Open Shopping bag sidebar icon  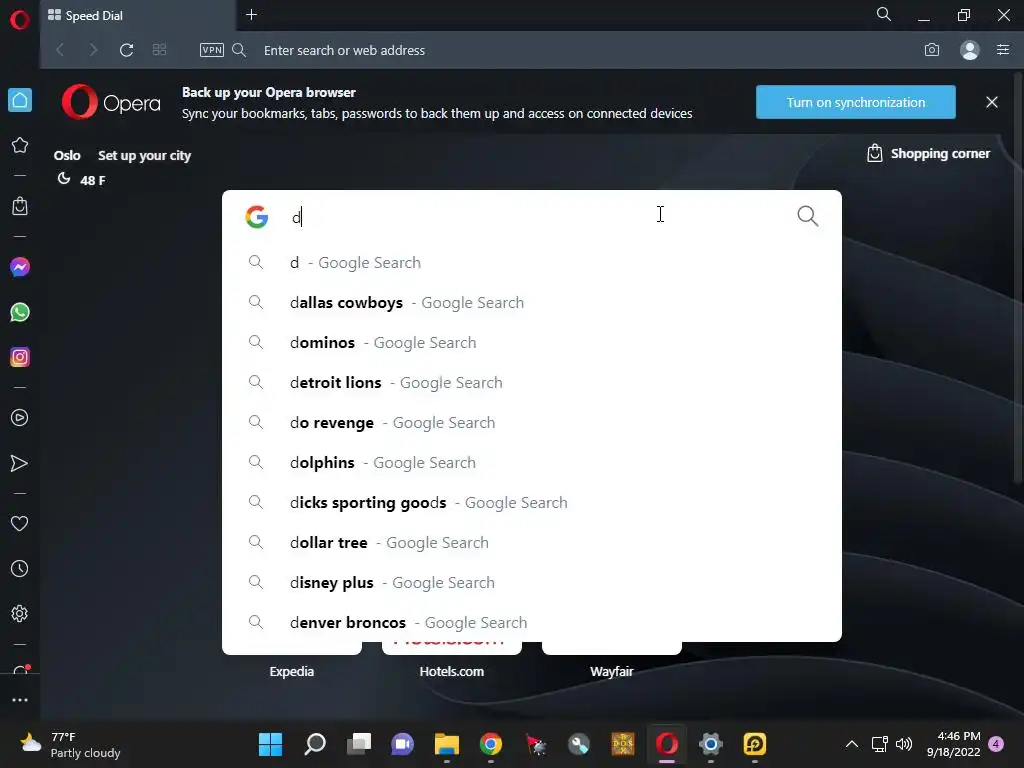(20, 206)
